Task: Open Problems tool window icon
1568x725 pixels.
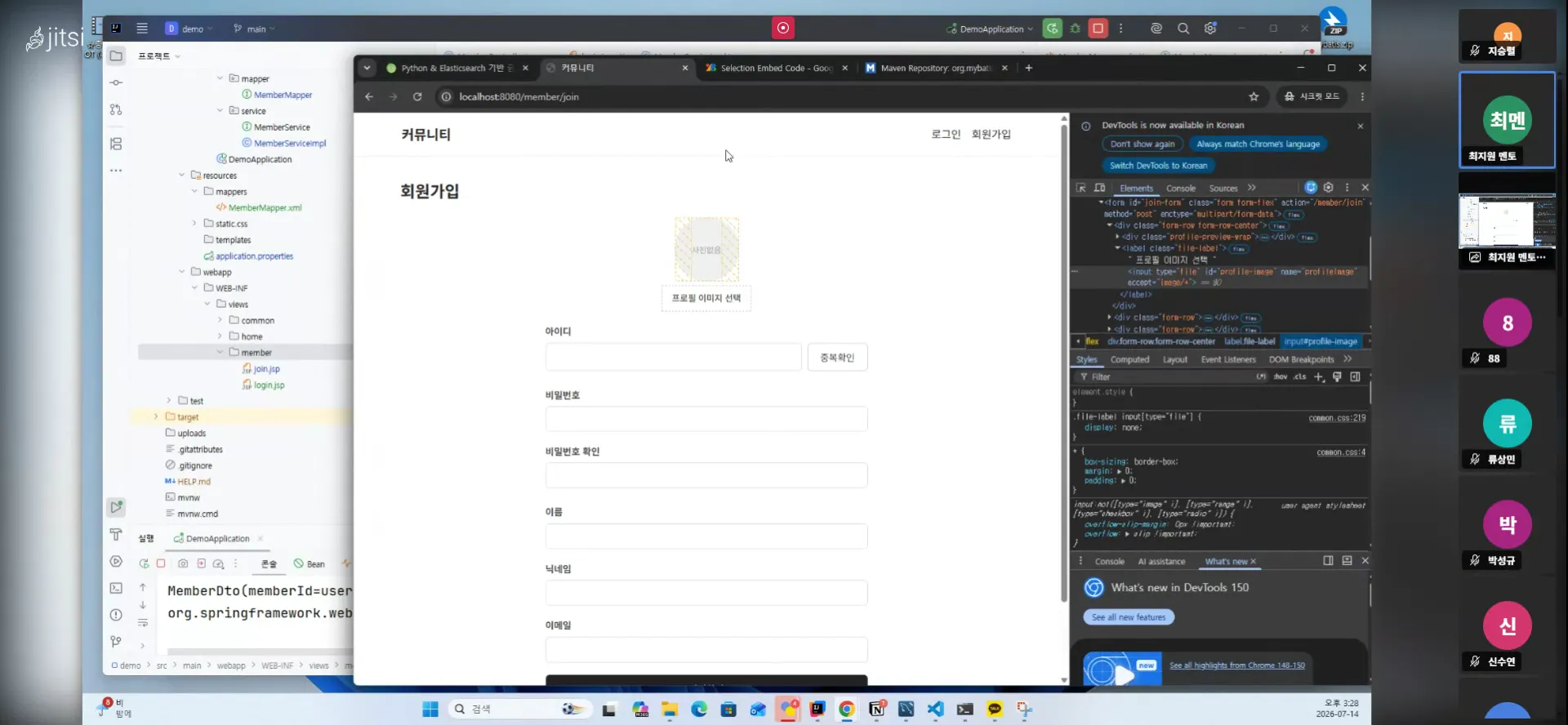Action: click(x=116, y=615)
